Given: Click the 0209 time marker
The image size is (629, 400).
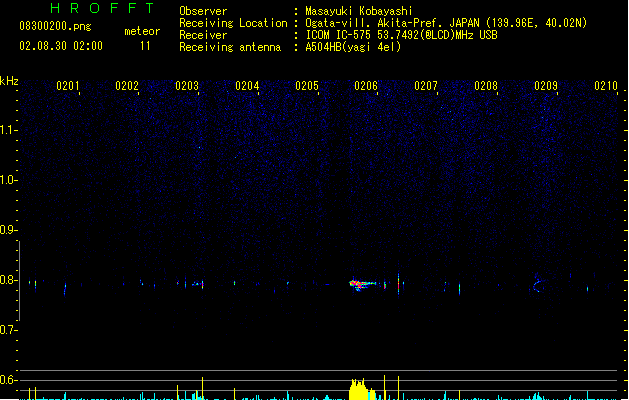Looking at the screenshot, I should tap(546, 86).
